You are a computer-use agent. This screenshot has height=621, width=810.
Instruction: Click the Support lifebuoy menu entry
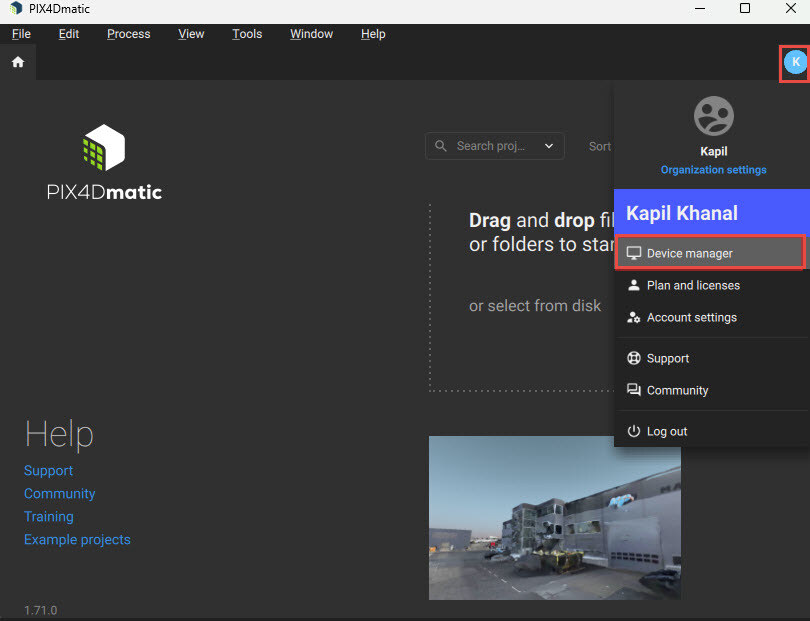(667, 358)
